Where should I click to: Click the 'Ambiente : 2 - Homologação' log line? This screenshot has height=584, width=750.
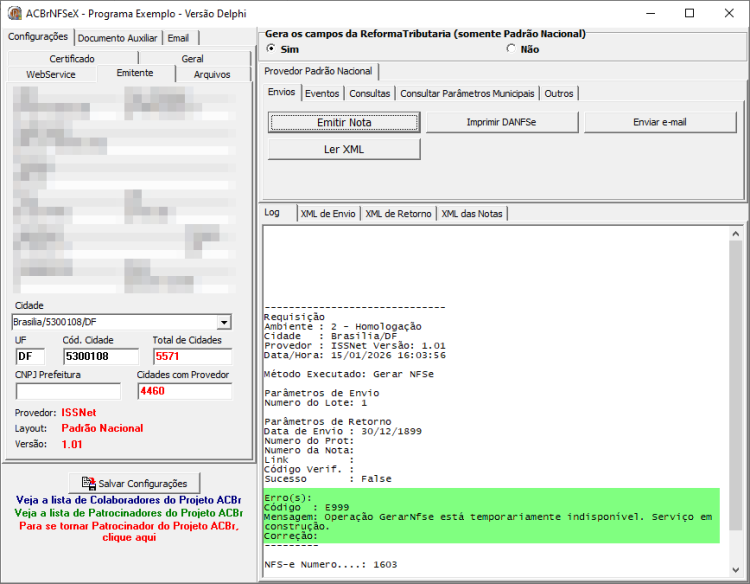pyautogui.click(x=343, y=327)
